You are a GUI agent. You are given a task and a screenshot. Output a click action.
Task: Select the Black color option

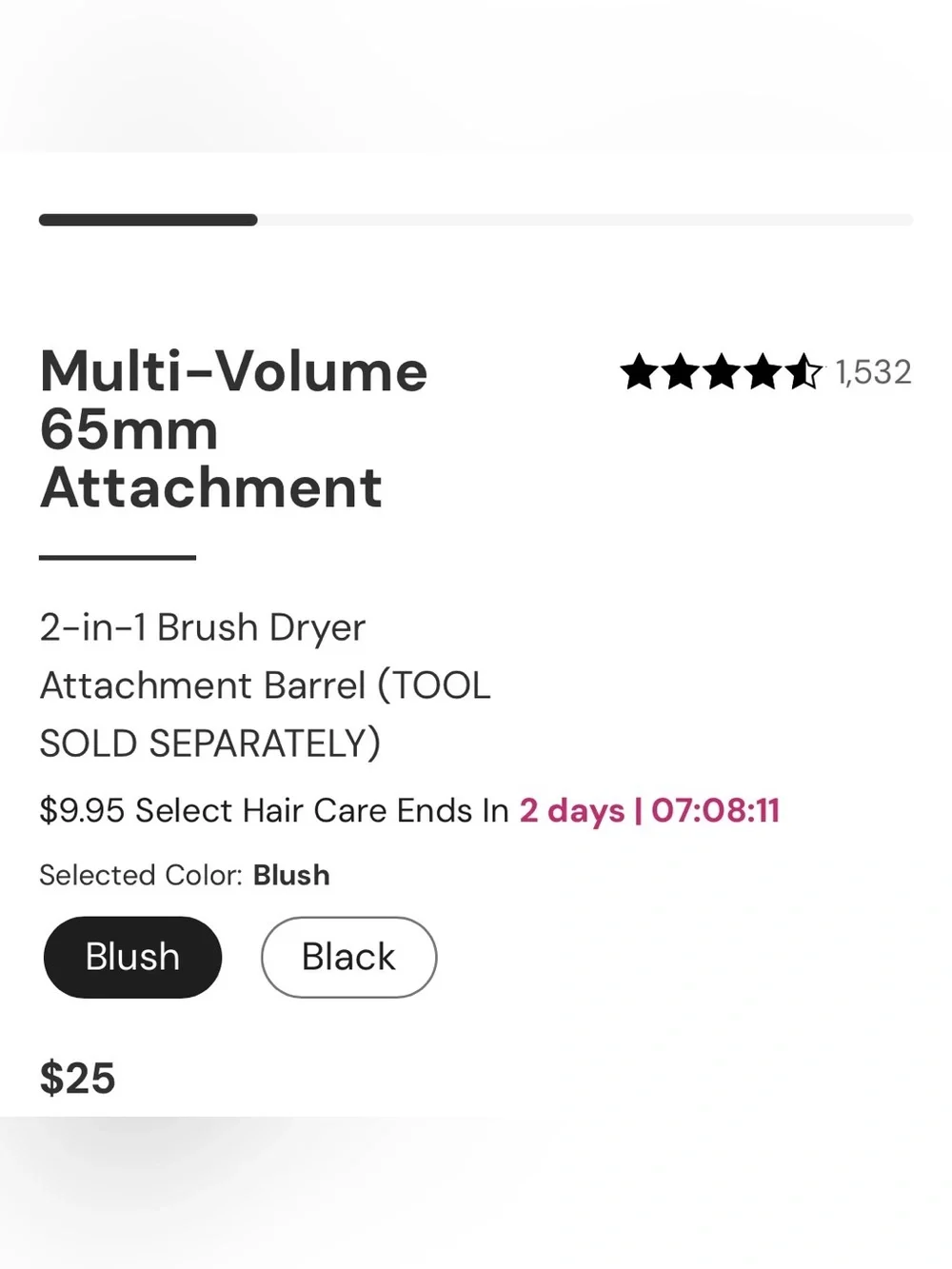[x=348, y=957]
